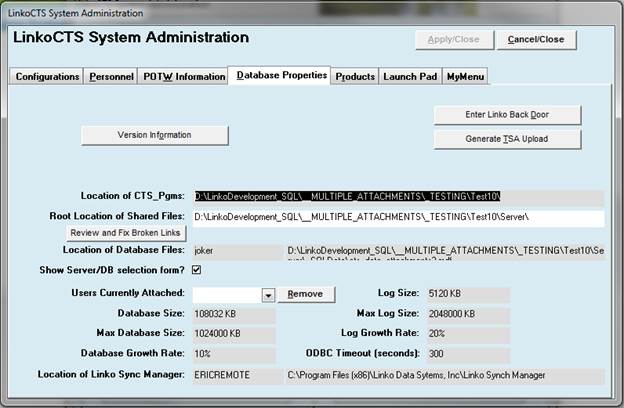Click the Remove button
This screenshot has height=408, width=624.
pos(306,294)
